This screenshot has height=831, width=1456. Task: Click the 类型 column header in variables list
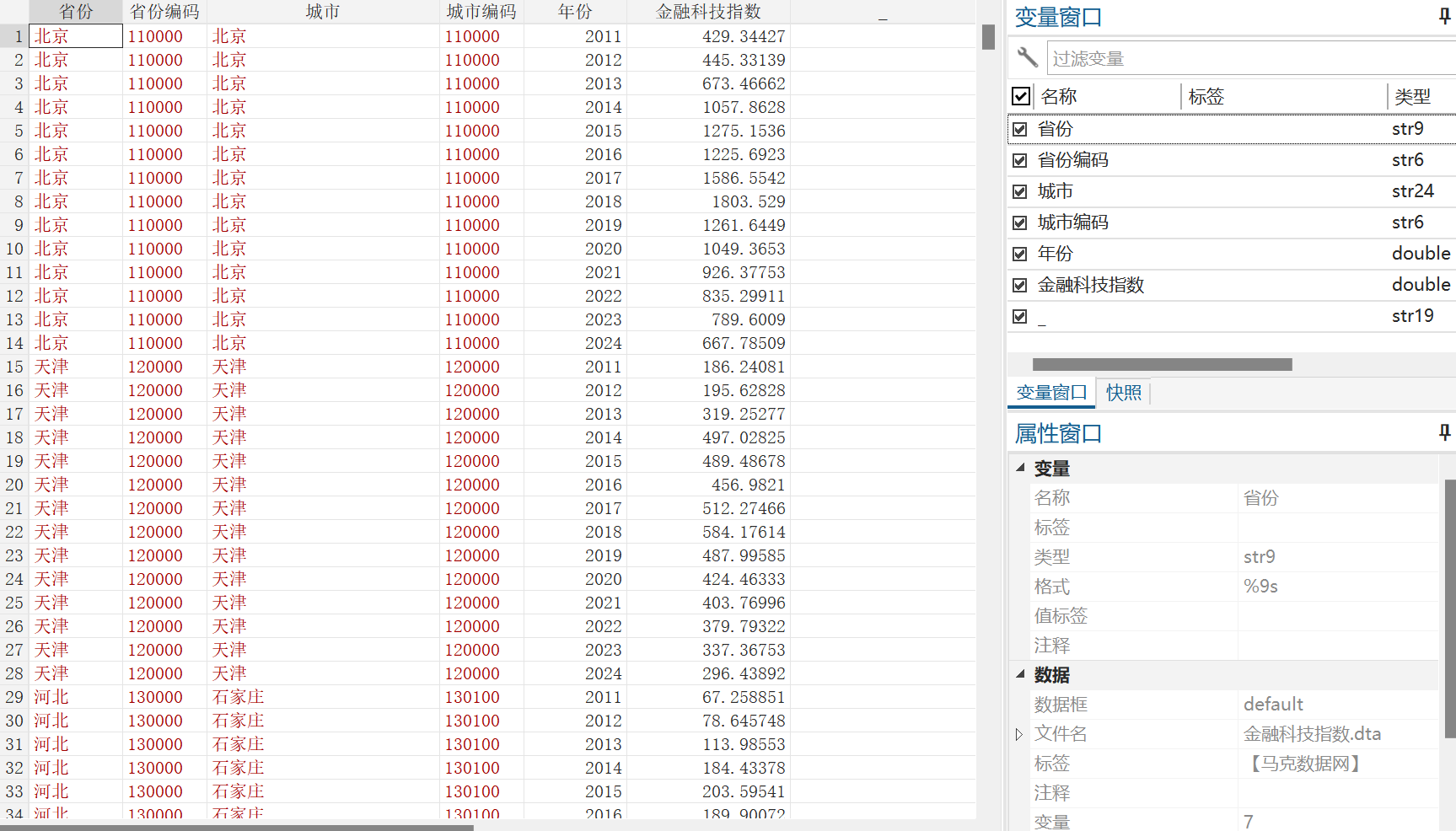[1412, 96]
